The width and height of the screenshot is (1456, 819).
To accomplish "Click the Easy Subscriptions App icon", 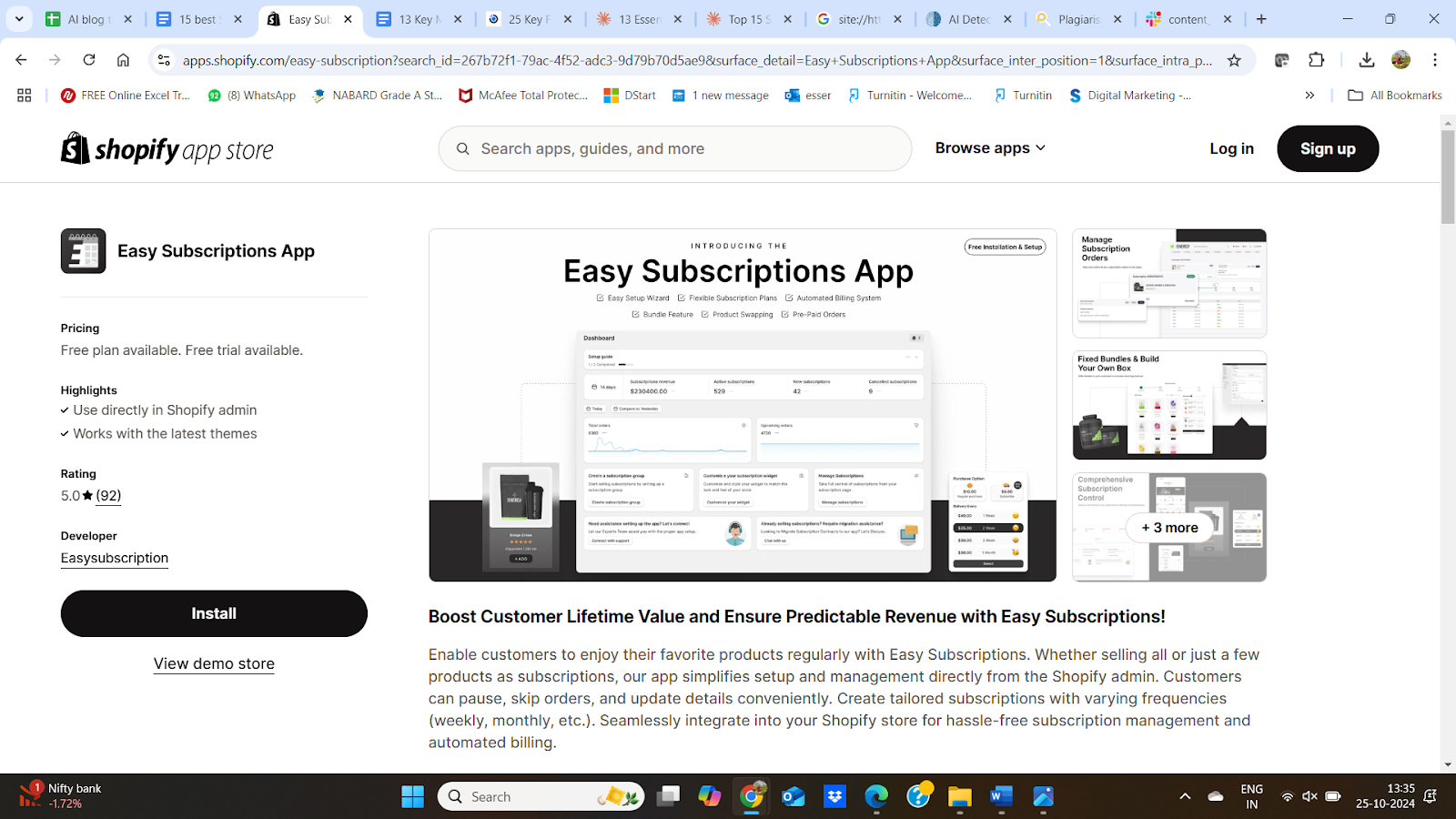I will click(x=84, y=251).
